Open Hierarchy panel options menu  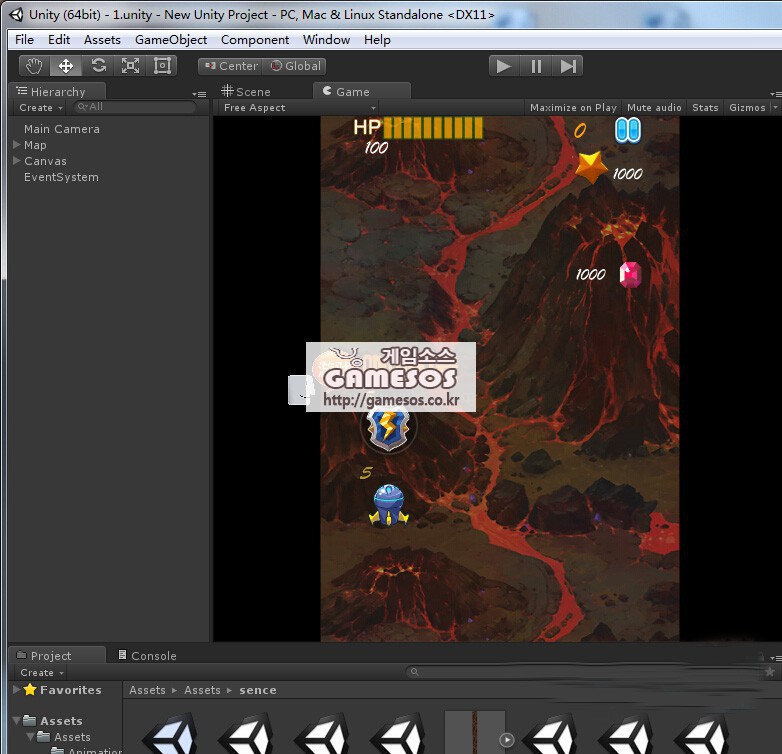[199, 94]
